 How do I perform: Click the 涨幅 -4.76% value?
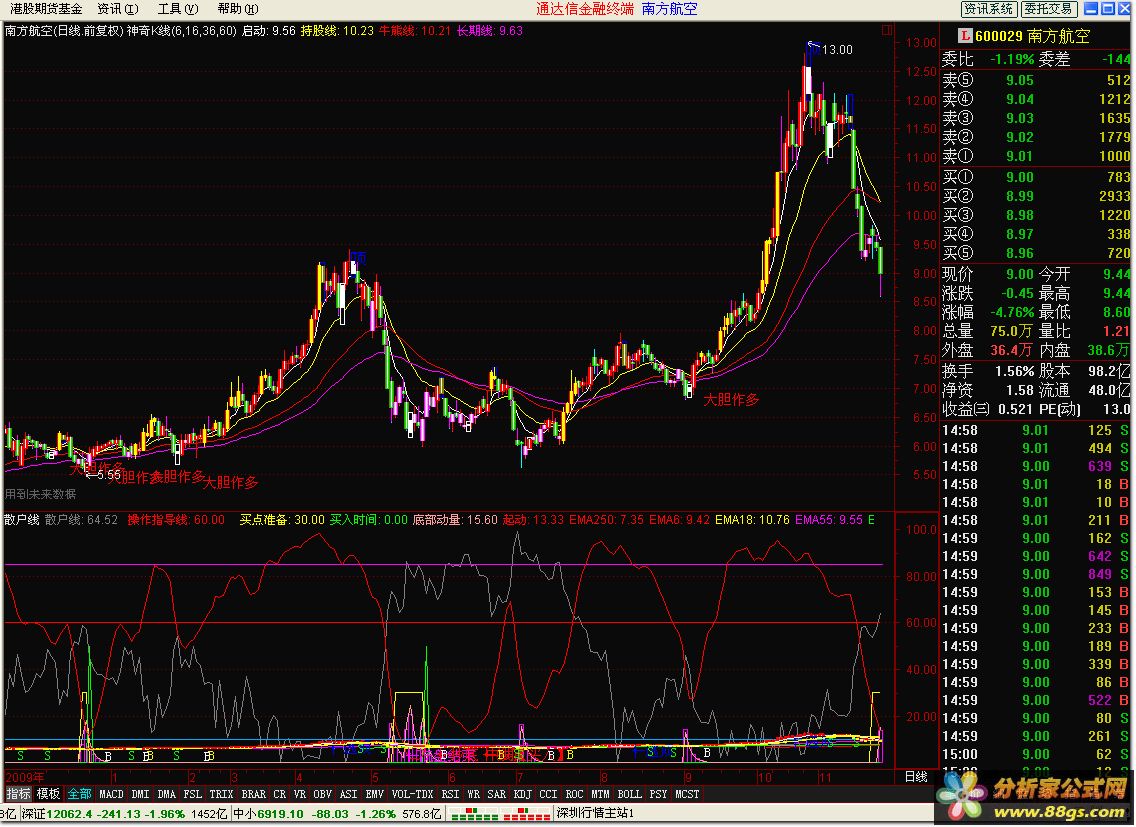coord(1012,312)
